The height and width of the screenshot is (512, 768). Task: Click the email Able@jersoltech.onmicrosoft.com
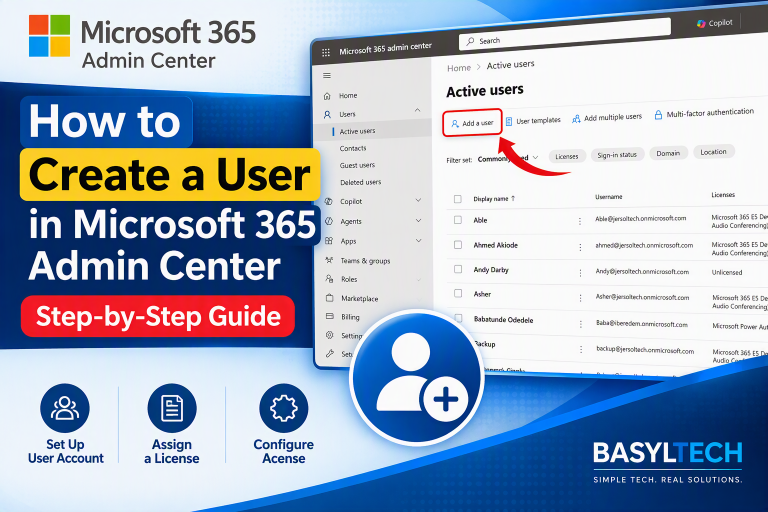[640, 219]
